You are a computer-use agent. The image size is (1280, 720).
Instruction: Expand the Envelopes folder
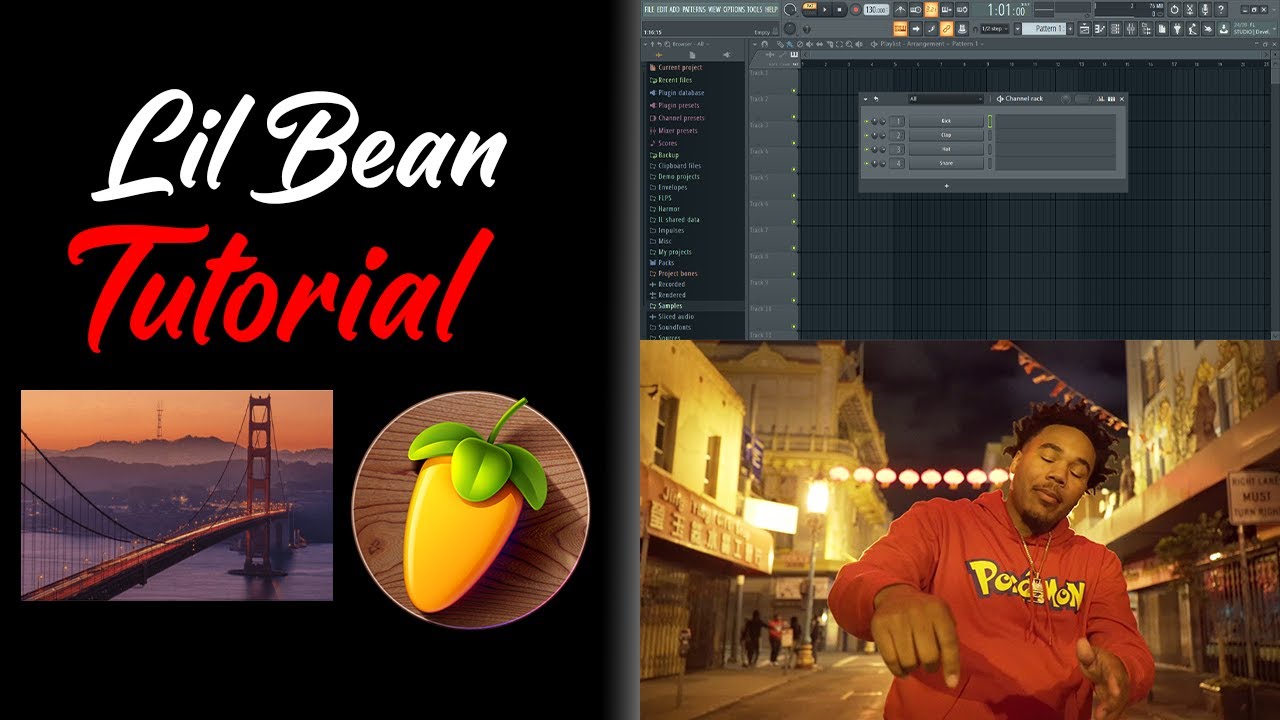pyautogui.click(x=672, y=187)
